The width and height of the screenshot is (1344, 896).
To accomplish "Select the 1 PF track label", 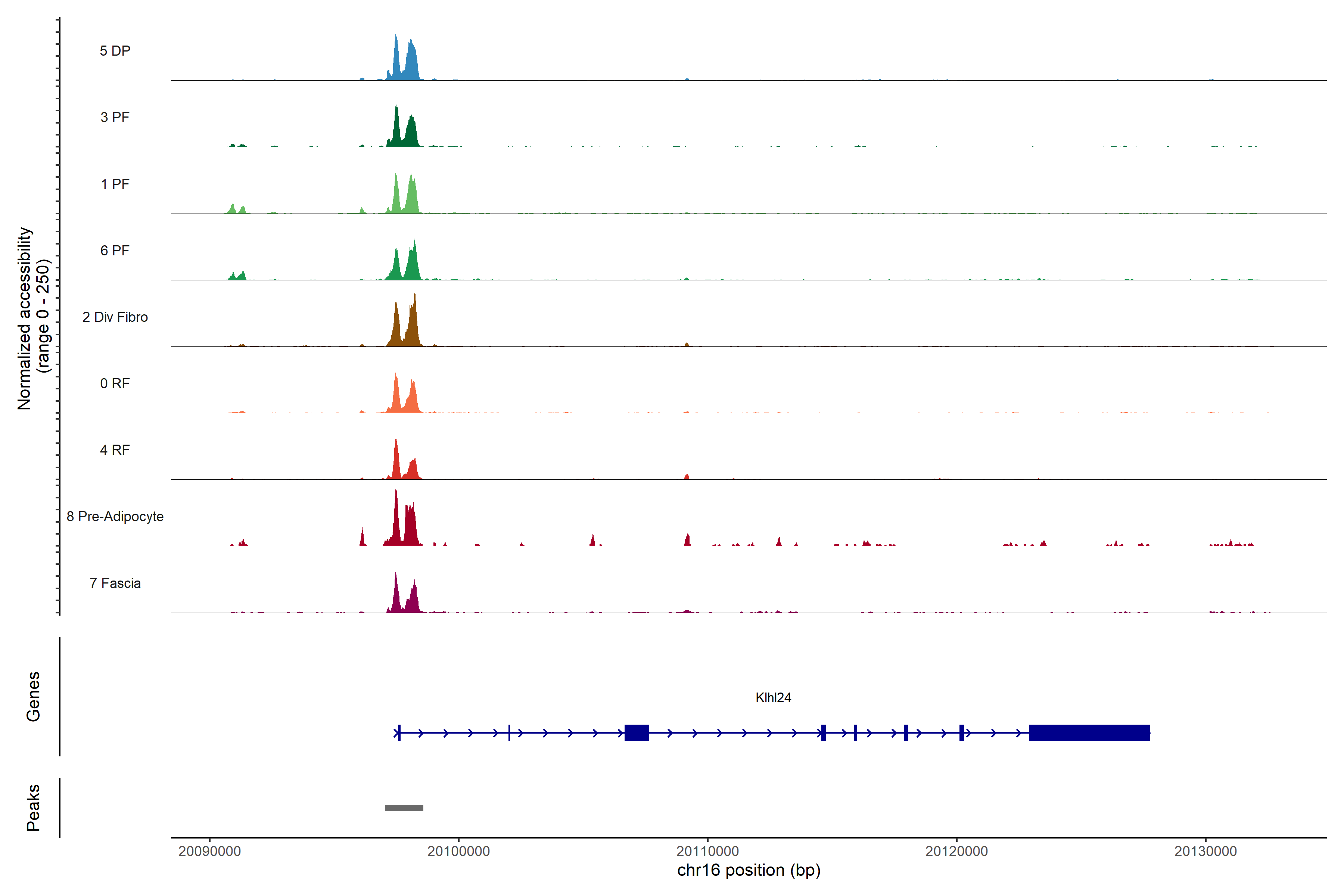I will [115, 184].
